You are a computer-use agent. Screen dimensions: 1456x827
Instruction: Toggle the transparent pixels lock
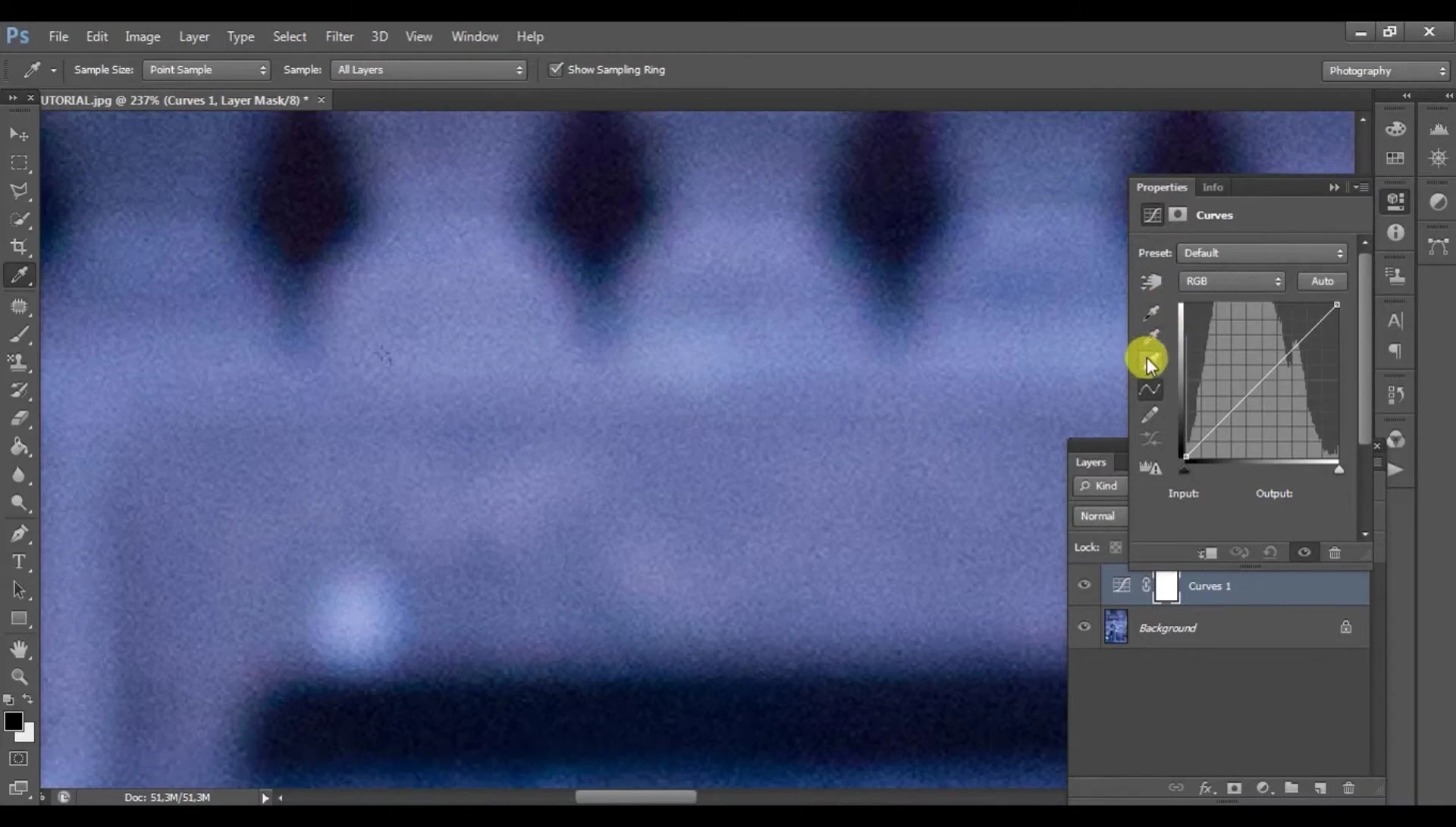click(1116, 547)
